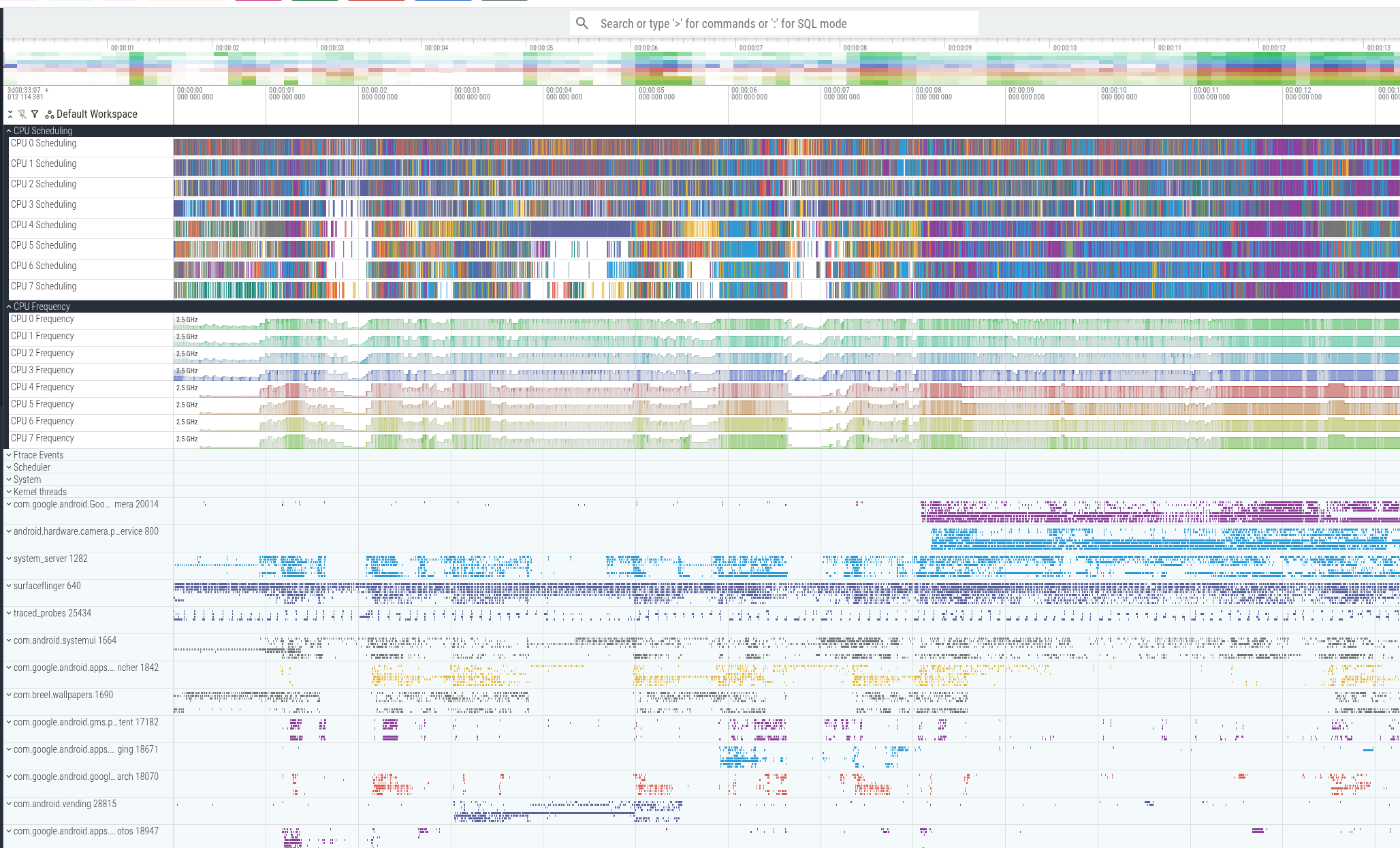Screen dimensions: 1400x848
Task: Click the workspace icon beside Default Workspace
Action: click(x=50, y=114)
